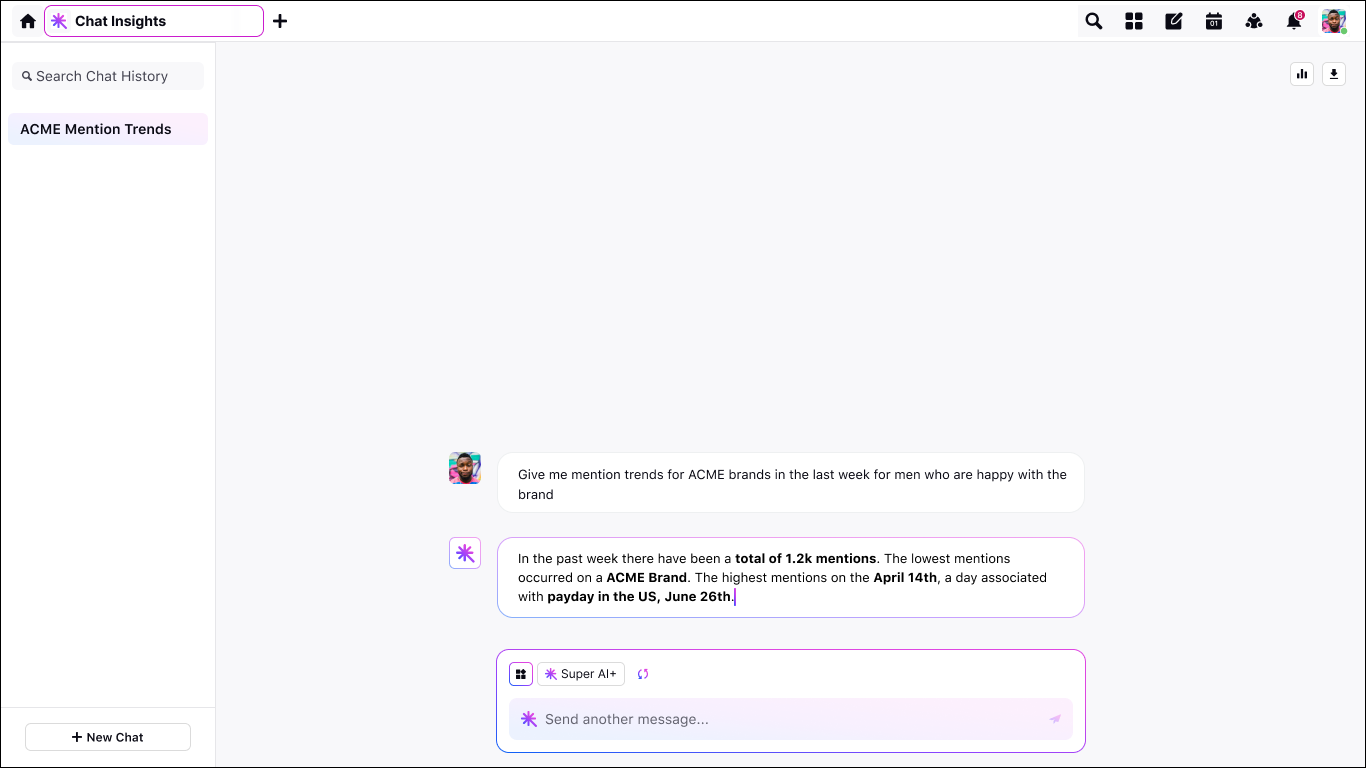This screenshot has height=768, width=1366.
Task: Open the people community icon
Action: click(1254, 21)
